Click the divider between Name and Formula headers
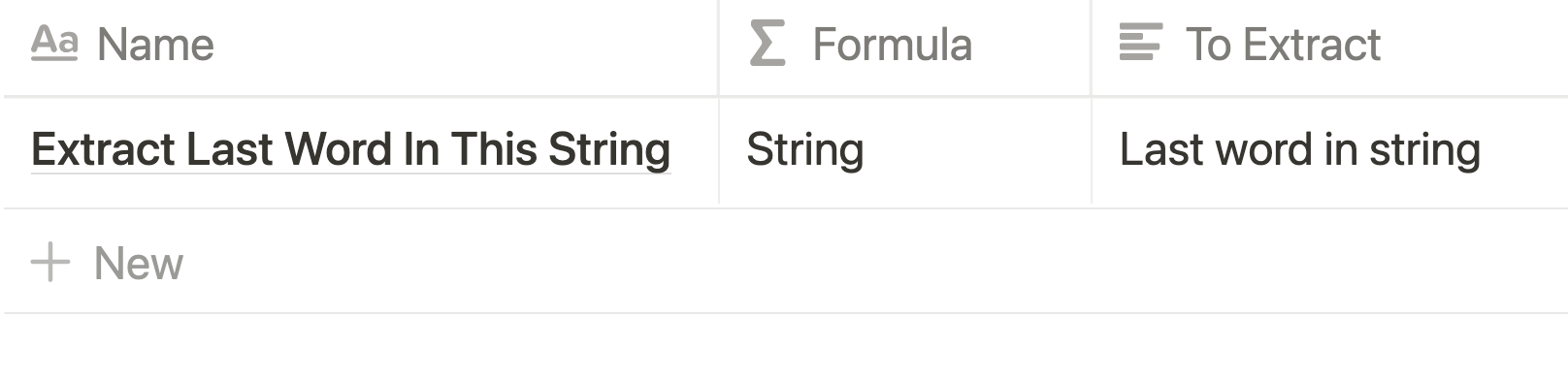Screen dimensions: 1568x380 (x=718, y=46)
